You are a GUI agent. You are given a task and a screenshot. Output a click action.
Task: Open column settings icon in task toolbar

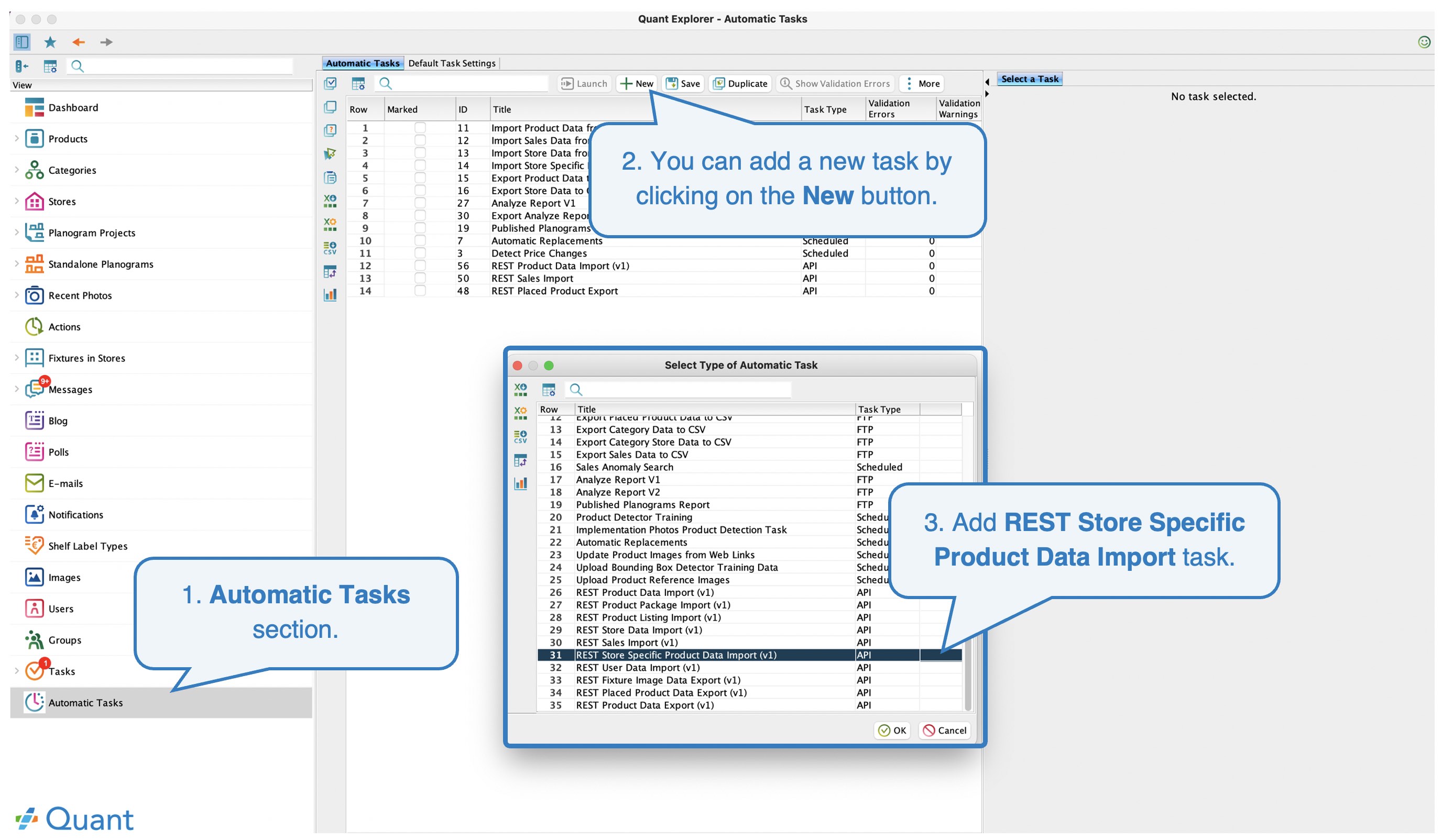[x=358, y=83]
